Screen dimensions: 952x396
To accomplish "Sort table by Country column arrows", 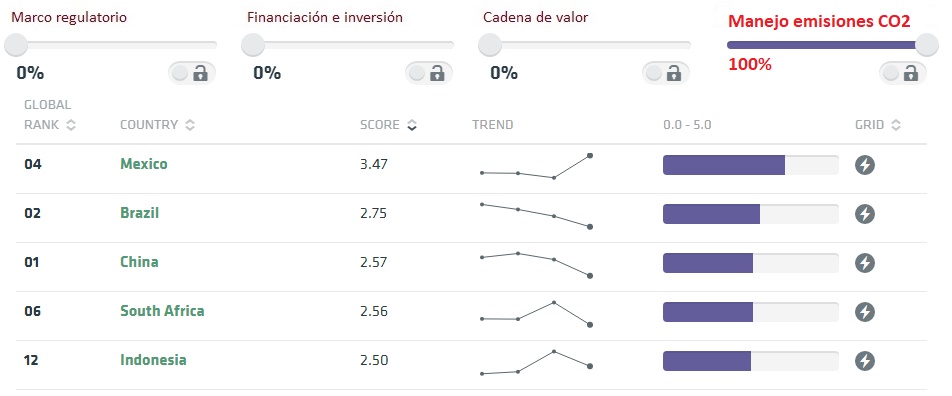I will [x=190, y=125].
